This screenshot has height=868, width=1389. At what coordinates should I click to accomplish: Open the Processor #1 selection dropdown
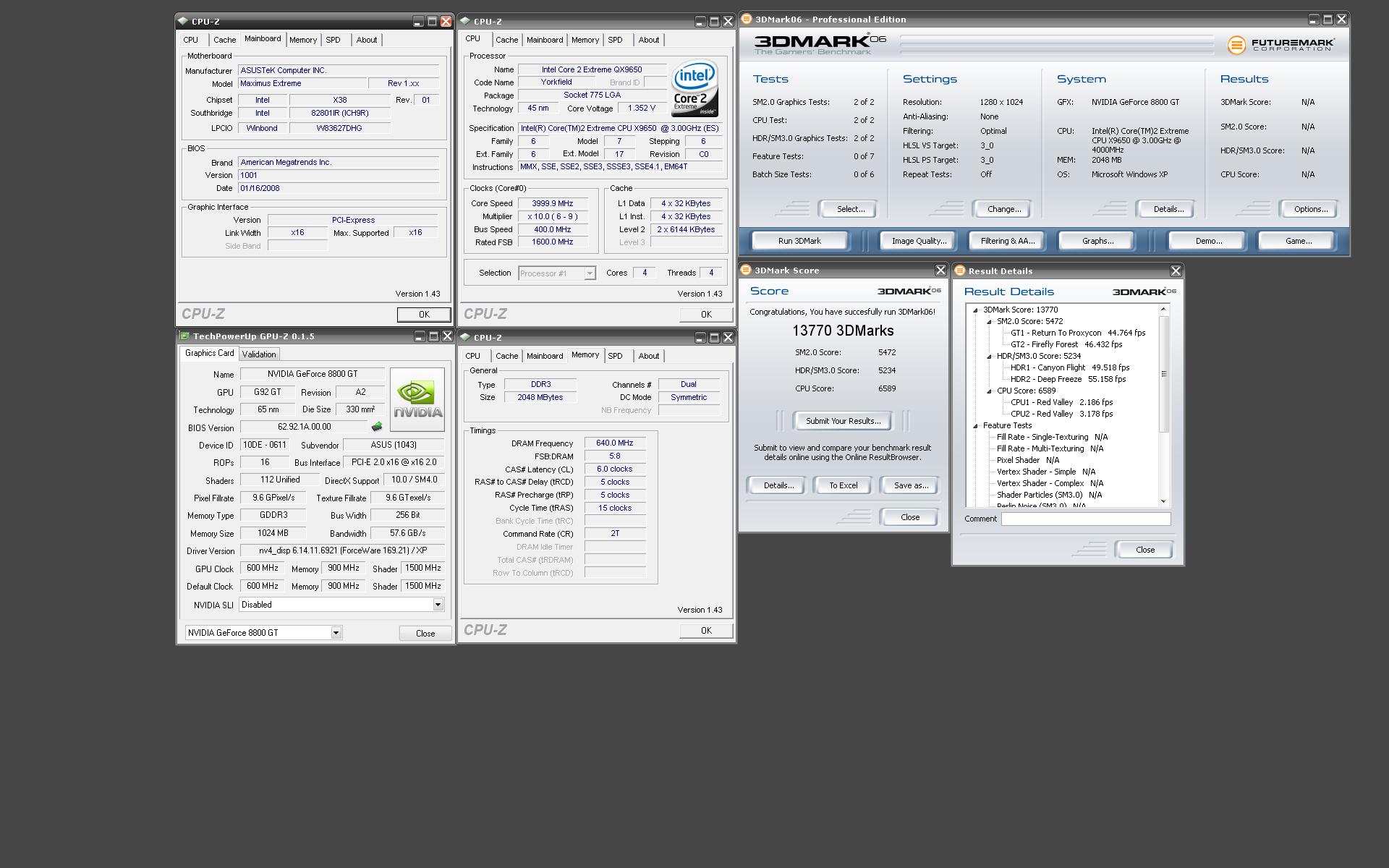pyautogui.click(x=590, y=273)
